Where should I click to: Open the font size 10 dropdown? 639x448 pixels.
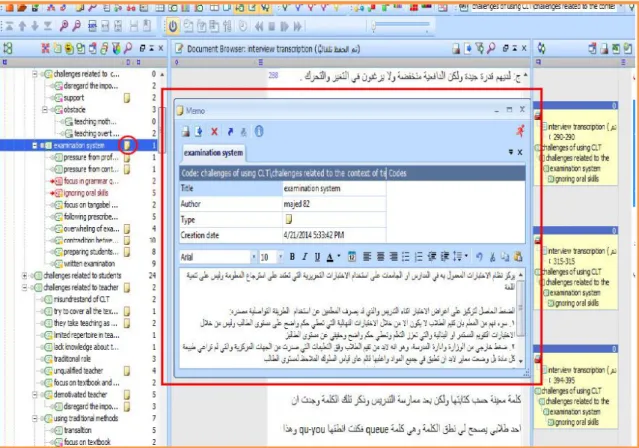pyautogui.click(x=280, y=257)
